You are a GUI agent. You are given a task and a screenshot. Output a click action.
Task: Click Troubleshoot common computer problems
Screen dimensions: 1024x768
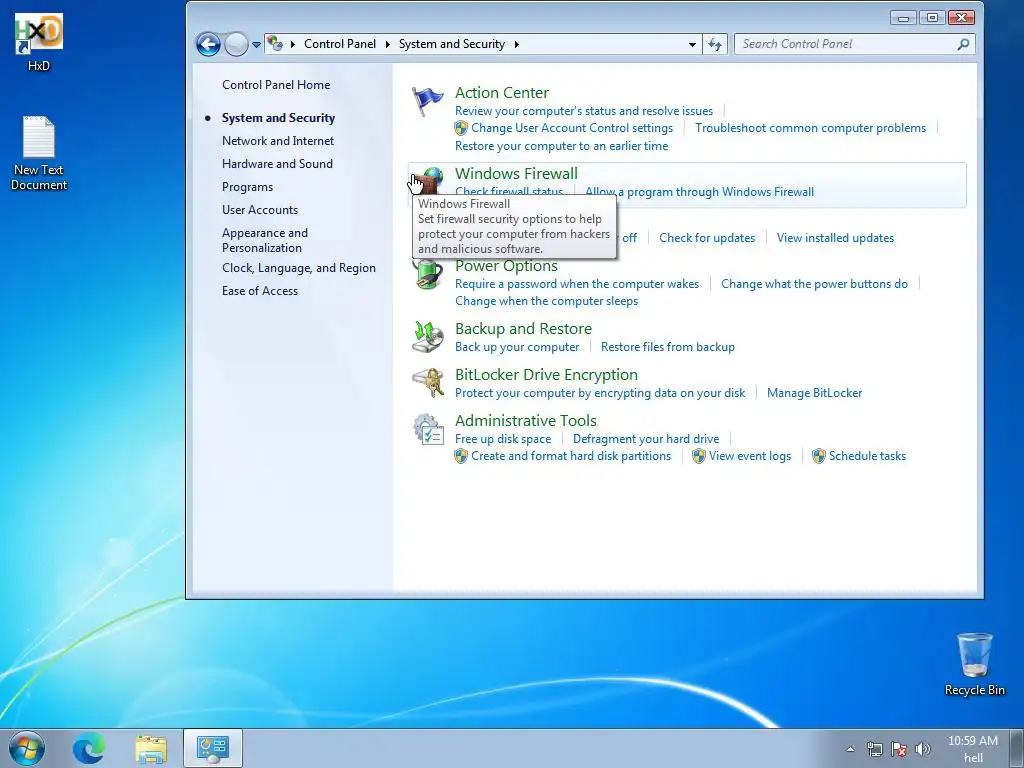pos(810,128)
